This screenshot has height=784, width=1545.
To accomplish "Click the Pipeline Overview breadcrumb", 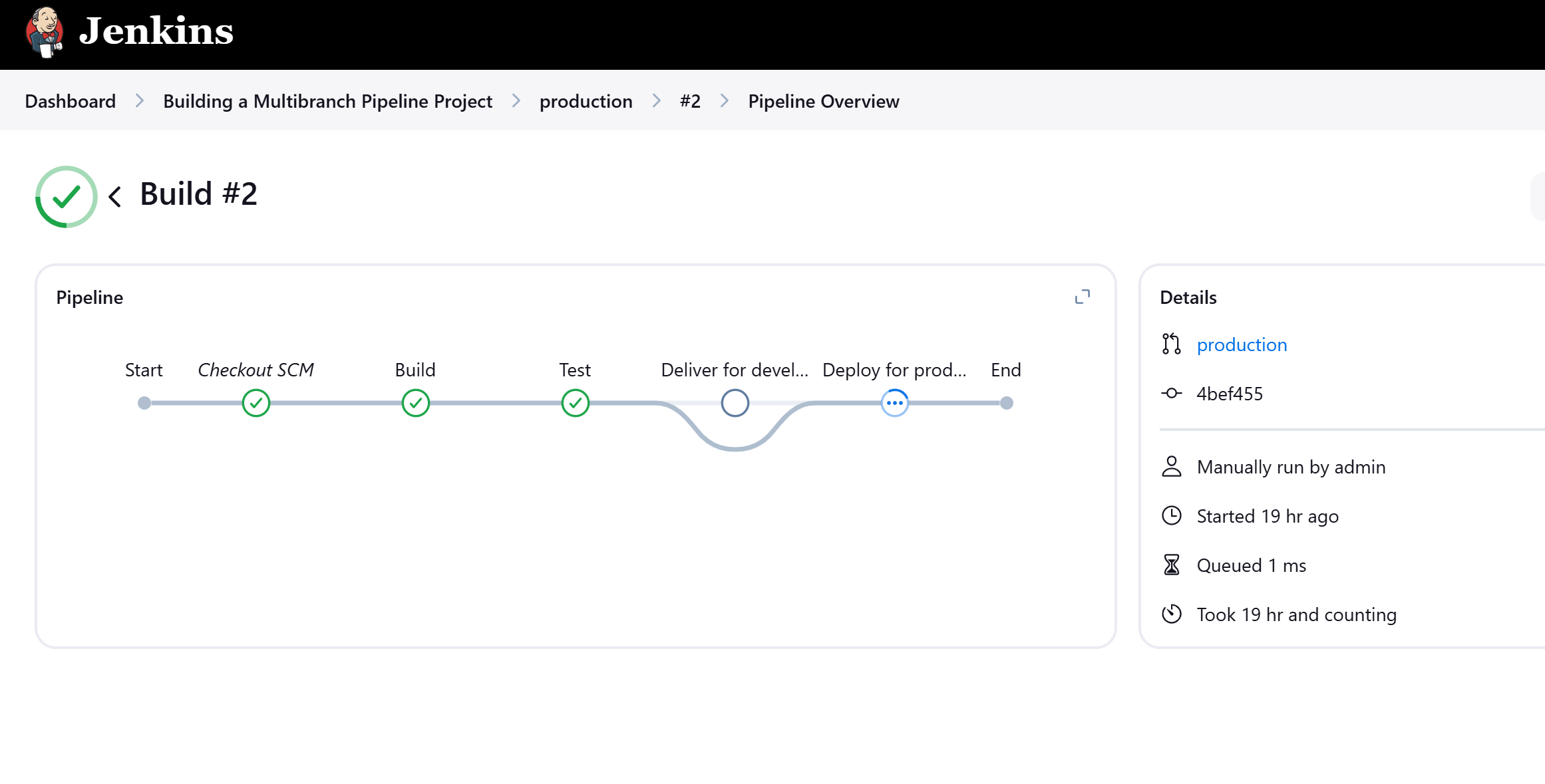I will (x=824, y=101).
